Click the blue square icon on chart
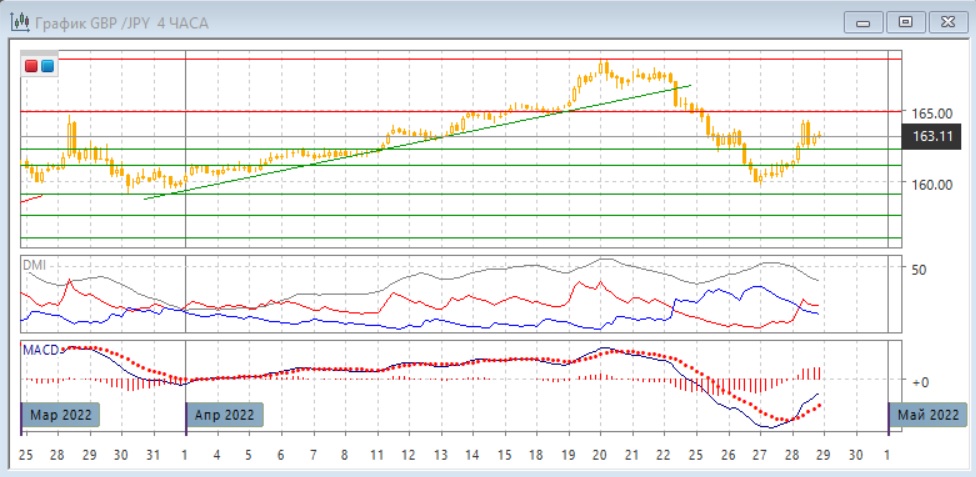The height and width of the screenshot is (477, 976). coord(47,66)
